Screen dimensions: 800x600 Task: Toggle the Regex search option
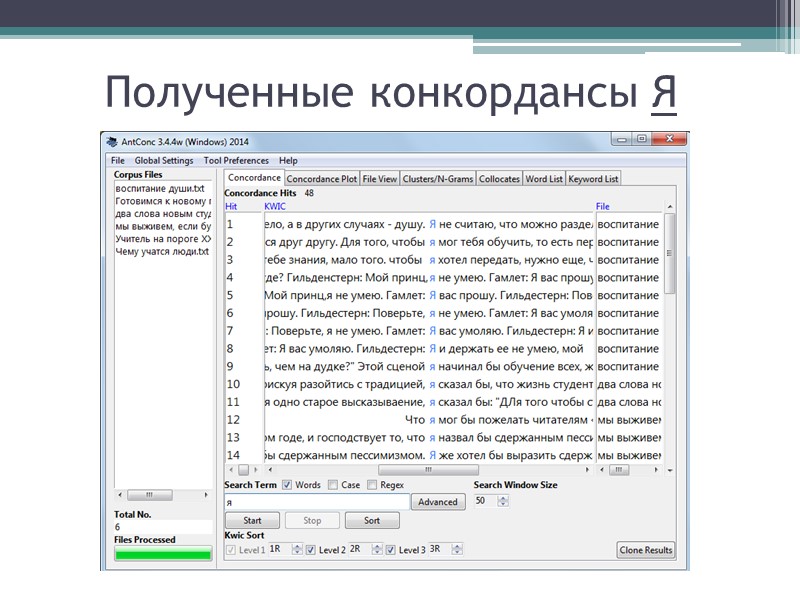pos(371,484)
